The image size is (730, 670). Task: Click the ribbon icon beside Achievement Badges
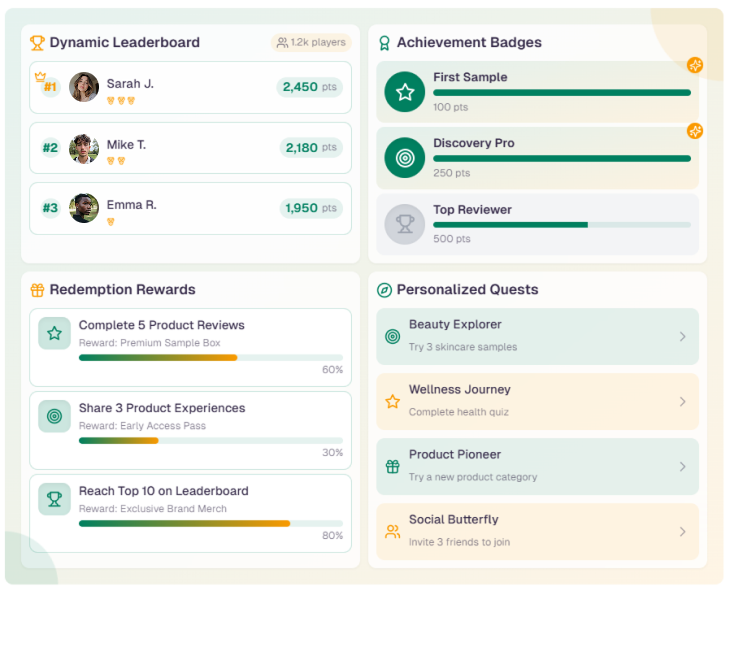[x=384, y=43]
